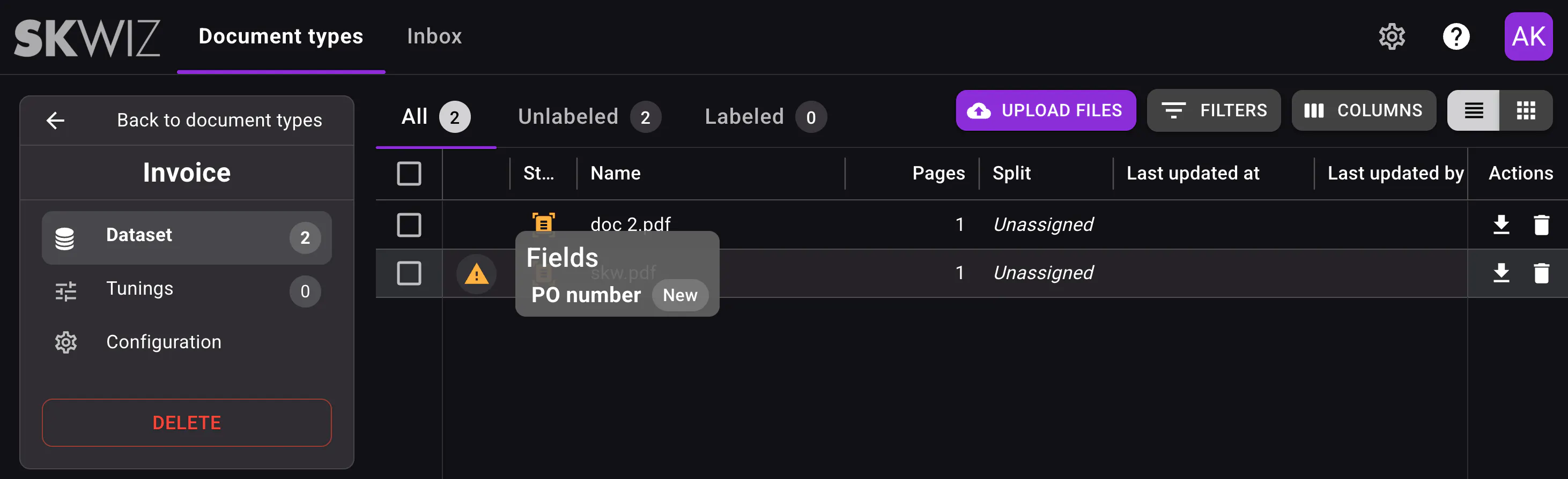Click the UPLOAD FILES button
The height and width of the screenshot is (479, 1568).
tap(1046, 110)
